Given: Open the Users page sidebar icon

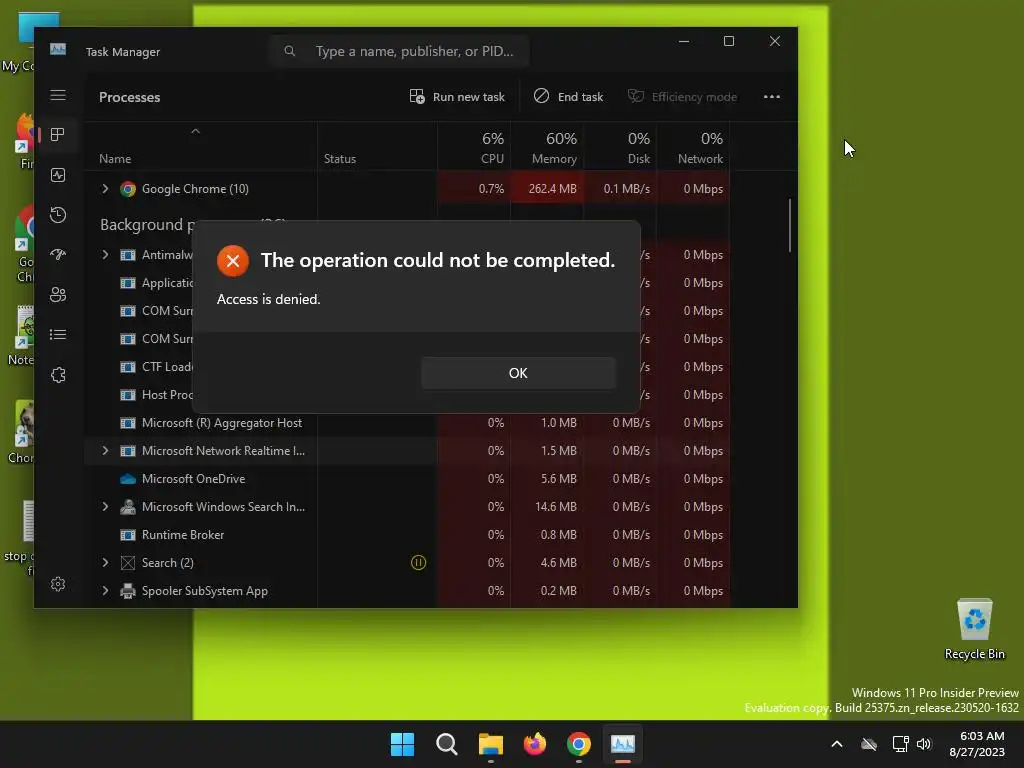Looking at the screenshot, I should pos(58,295).
